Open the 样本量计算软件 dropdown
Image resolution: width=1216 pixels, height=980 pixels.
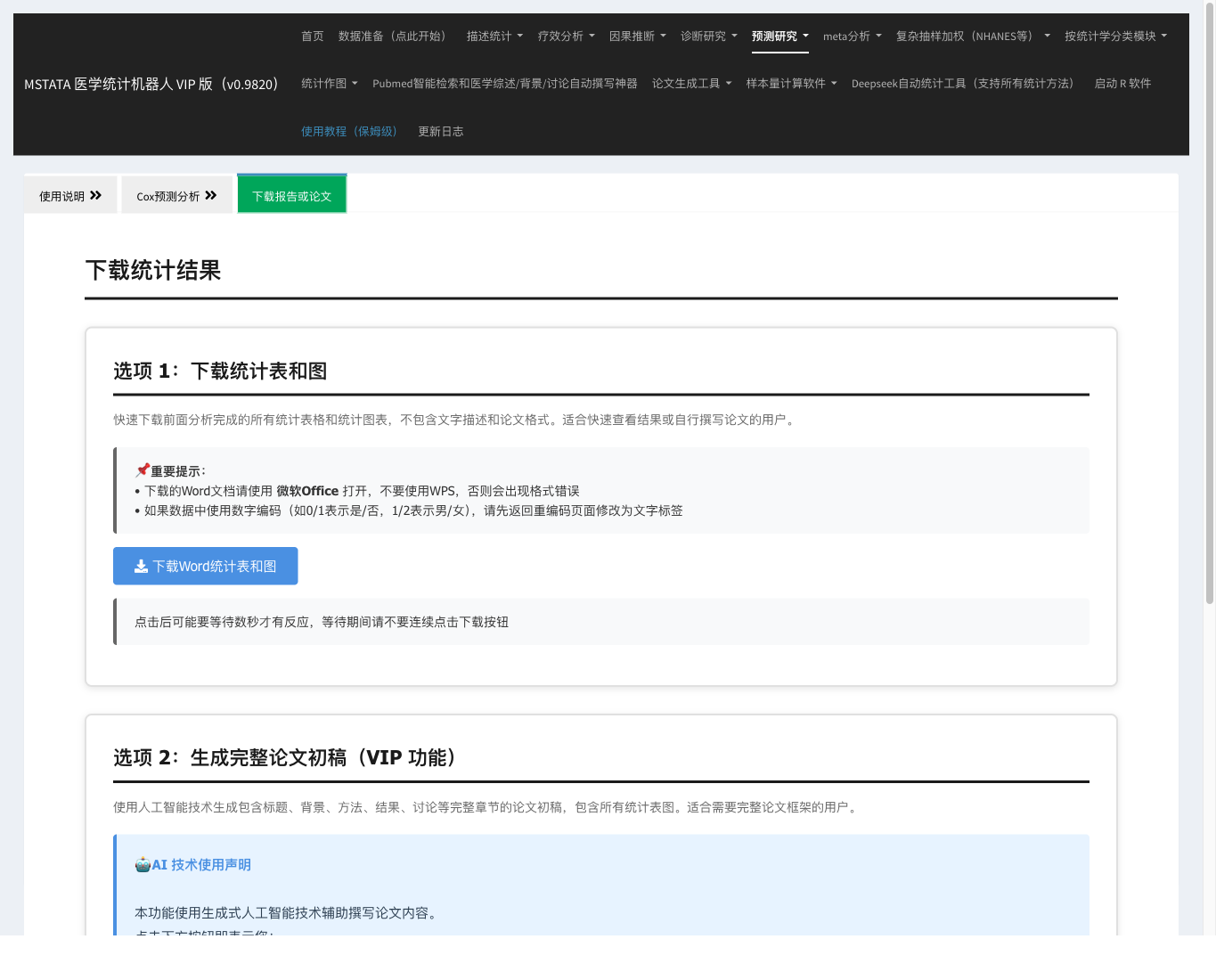[x=791, y=84]
